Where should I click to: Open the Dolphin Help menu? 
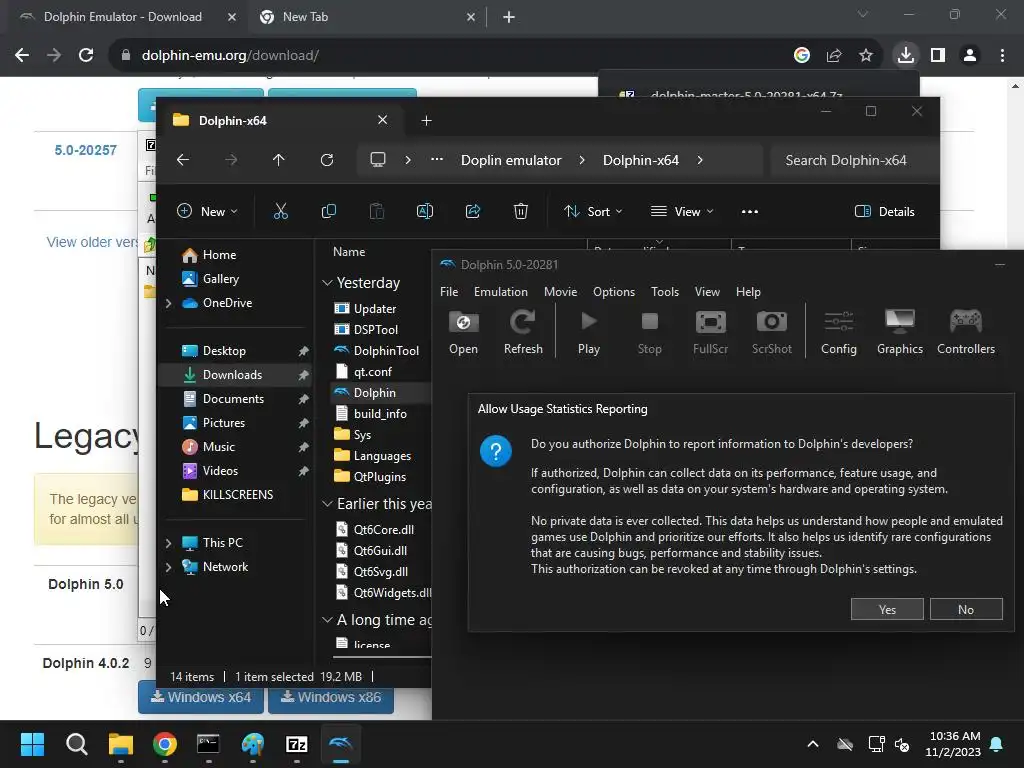pyautogui.click(x=748, y=292)
